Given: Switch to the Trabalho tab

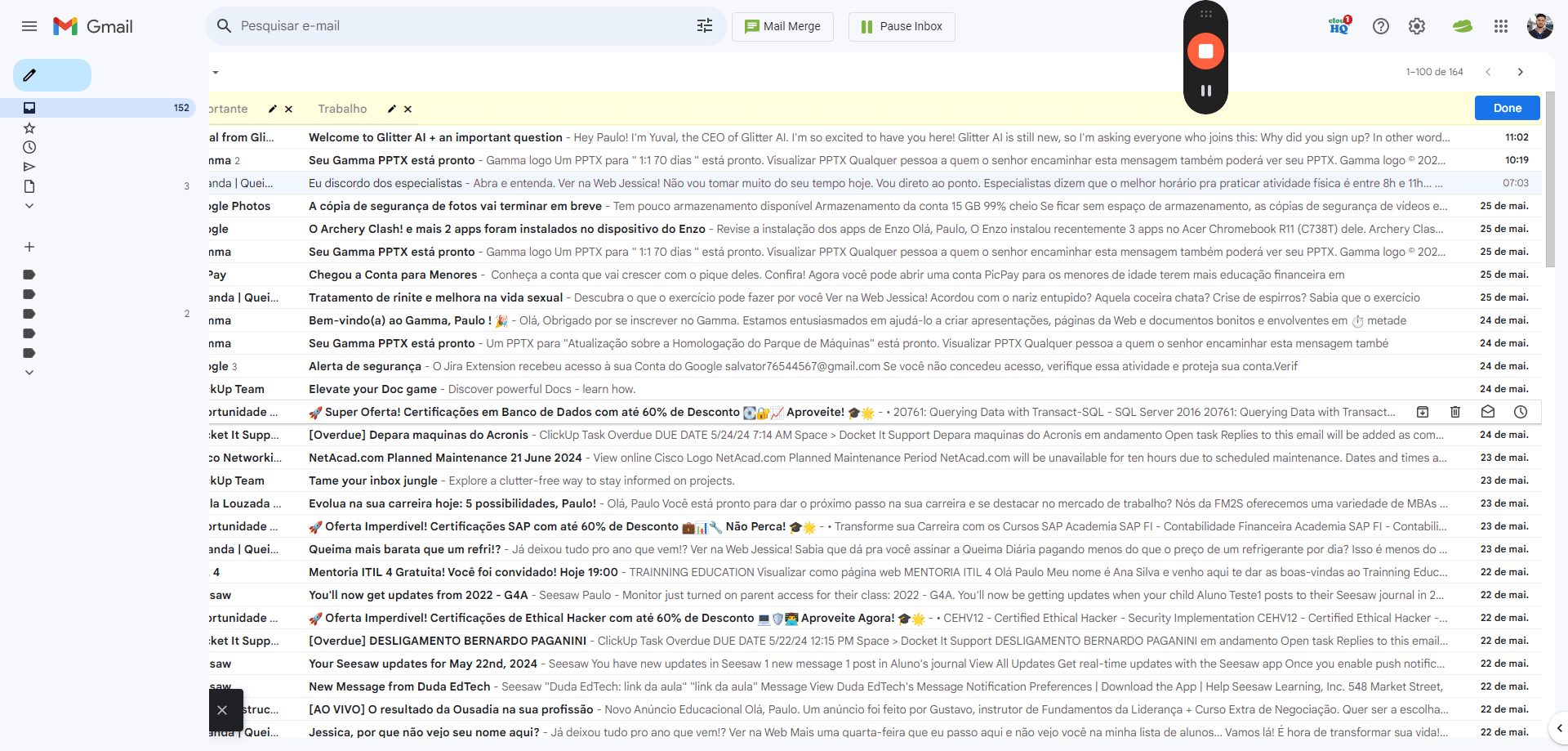Looking at the screenshot, I should (x=342, y=109).
